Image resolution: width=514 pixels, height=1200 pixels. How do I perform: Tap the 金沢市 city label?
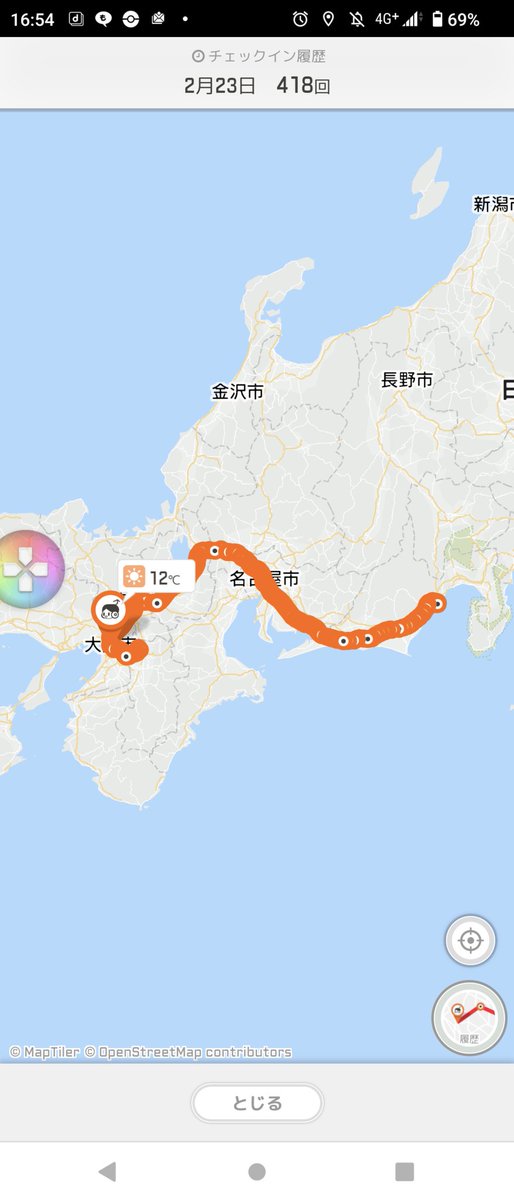[238, 392]
